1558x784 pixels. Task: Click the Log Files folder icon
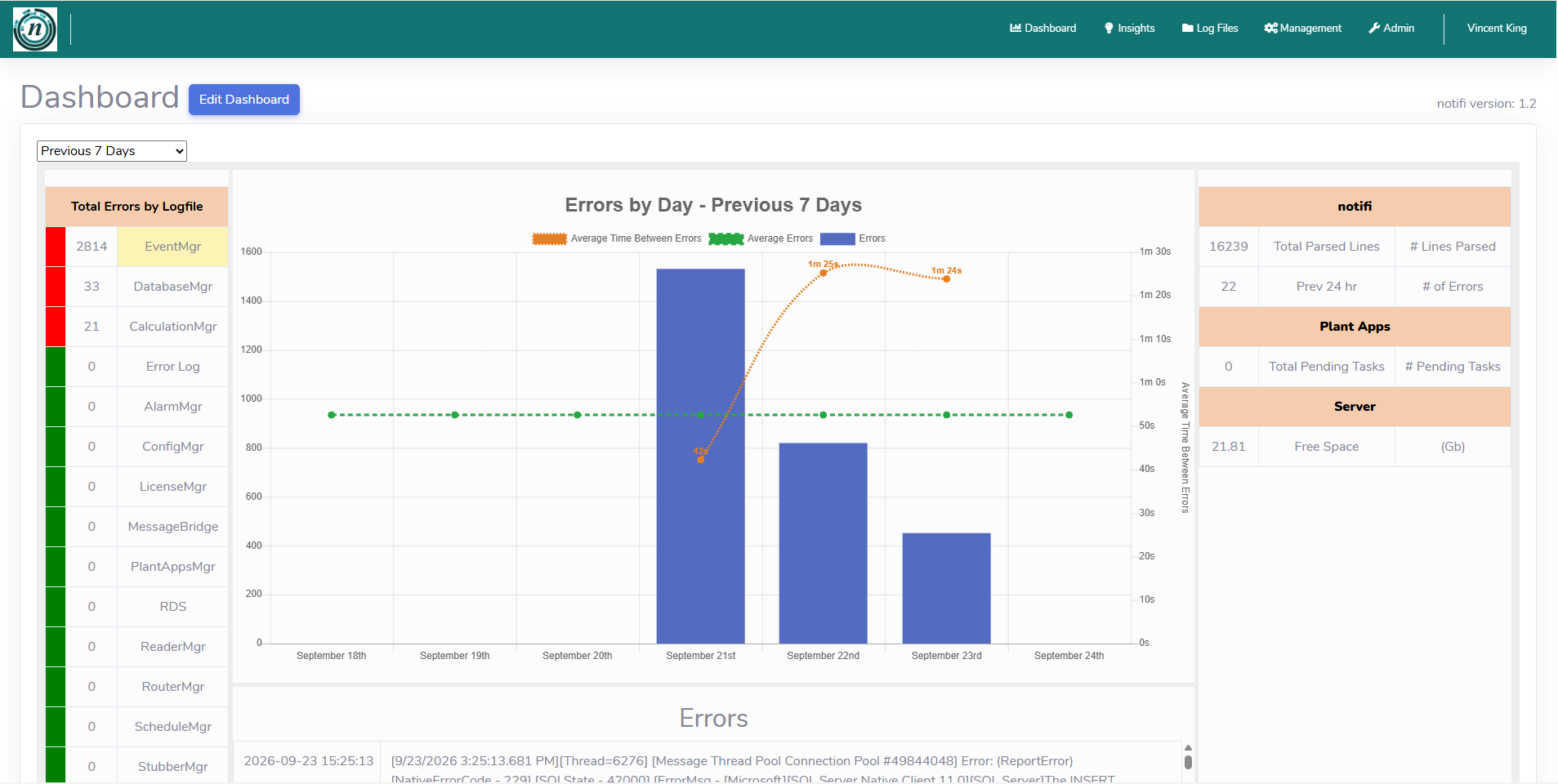click(x=1187, y=28)
